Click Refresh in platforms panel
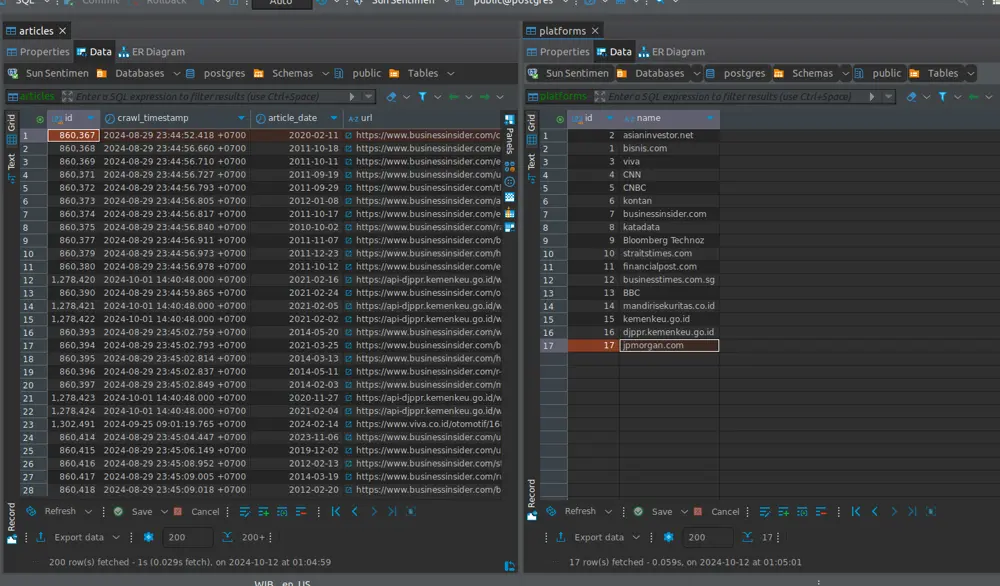 [x=571, y=511]
